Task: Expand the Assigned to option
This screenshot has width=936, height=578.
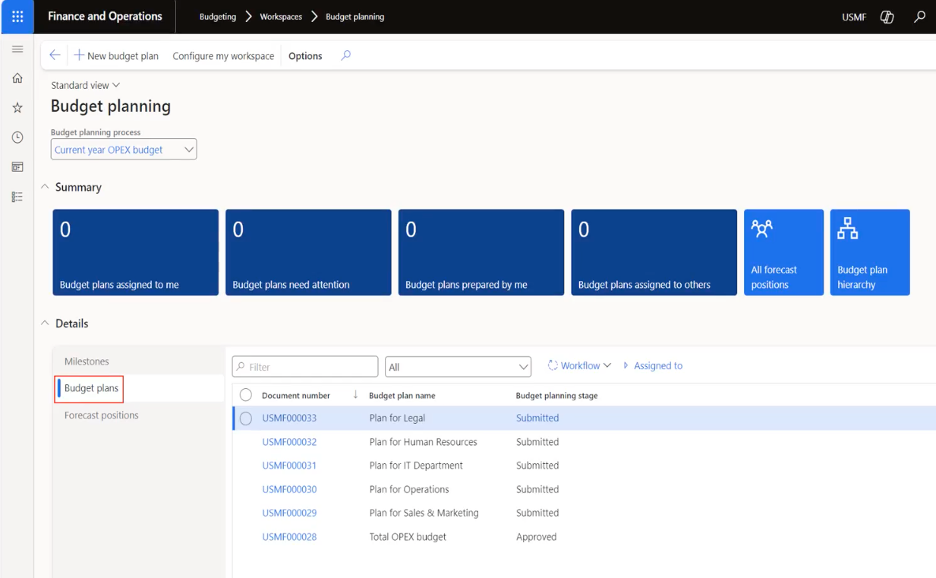Action: [x=652, y=365]
